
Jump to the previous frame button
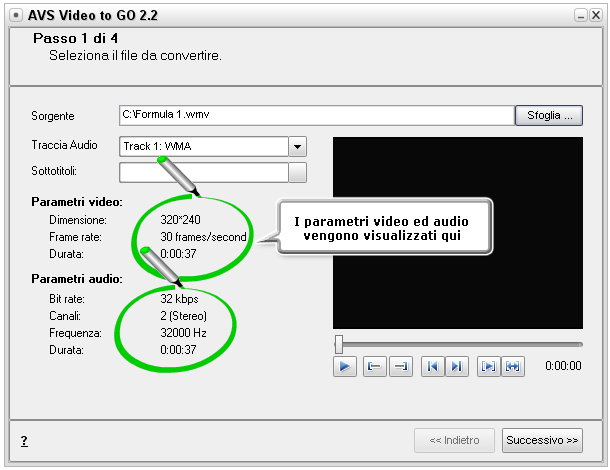point(433,366)
